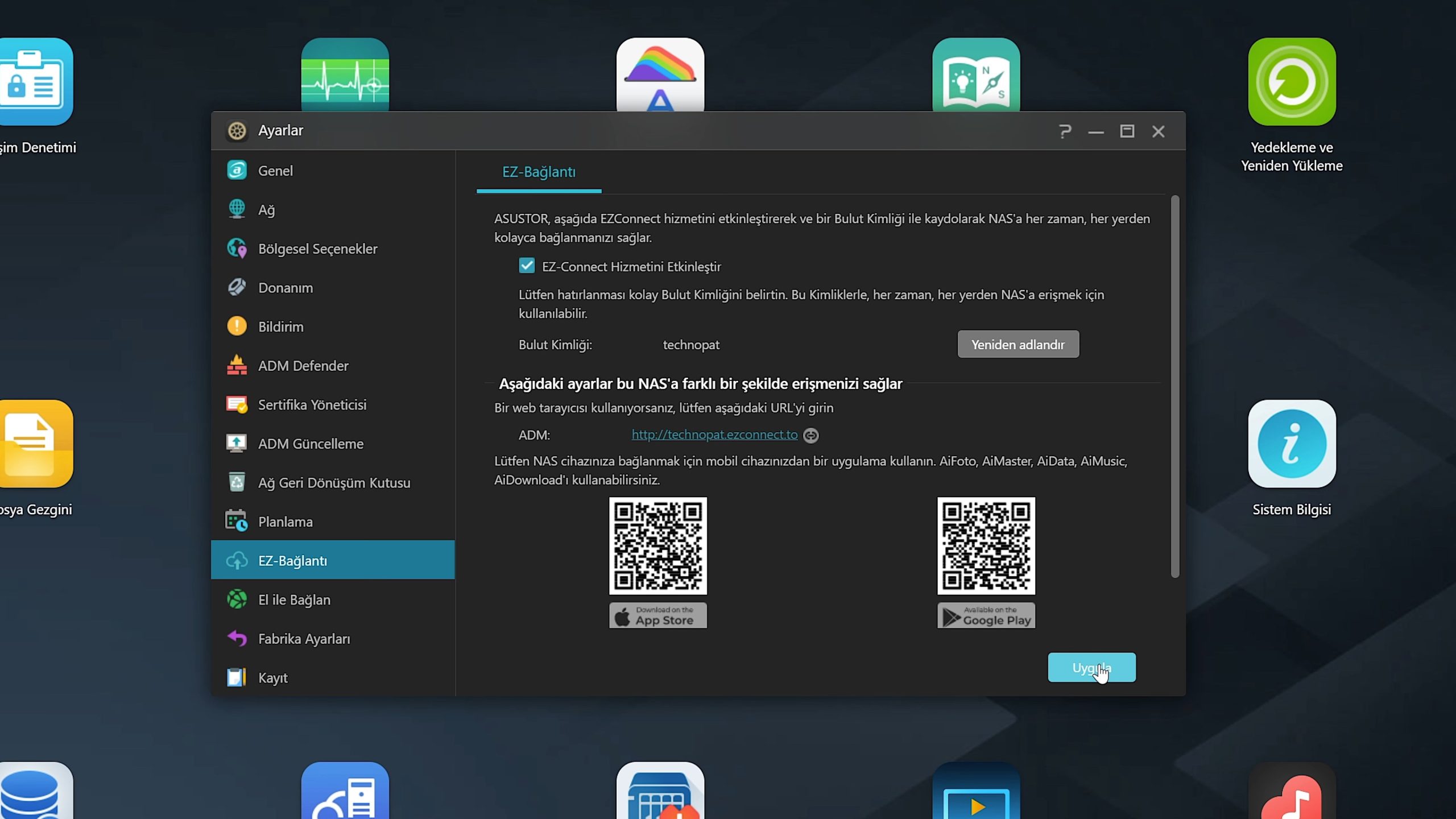Open the technopat.ezconnect.to link

714,435
